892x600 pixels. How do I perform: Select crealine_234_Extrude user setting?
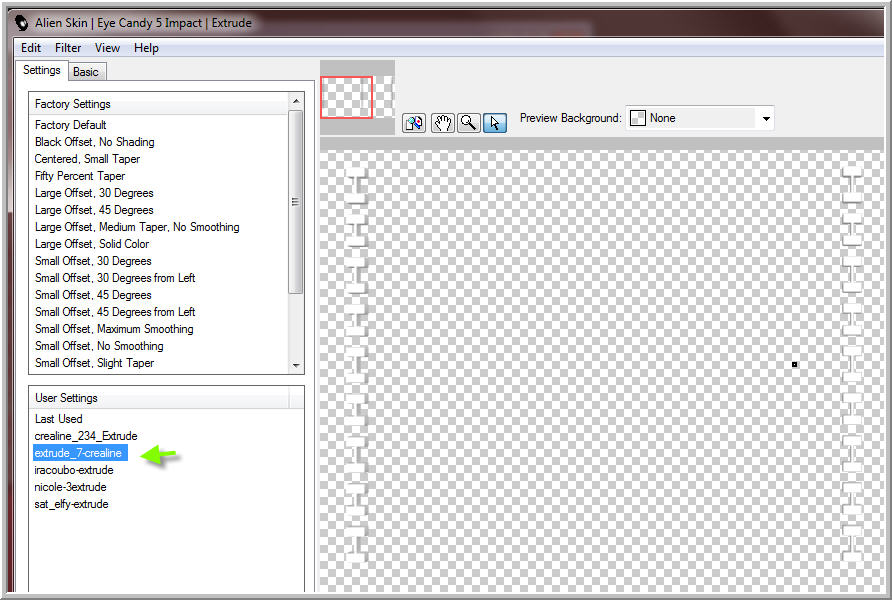point(86,436)
